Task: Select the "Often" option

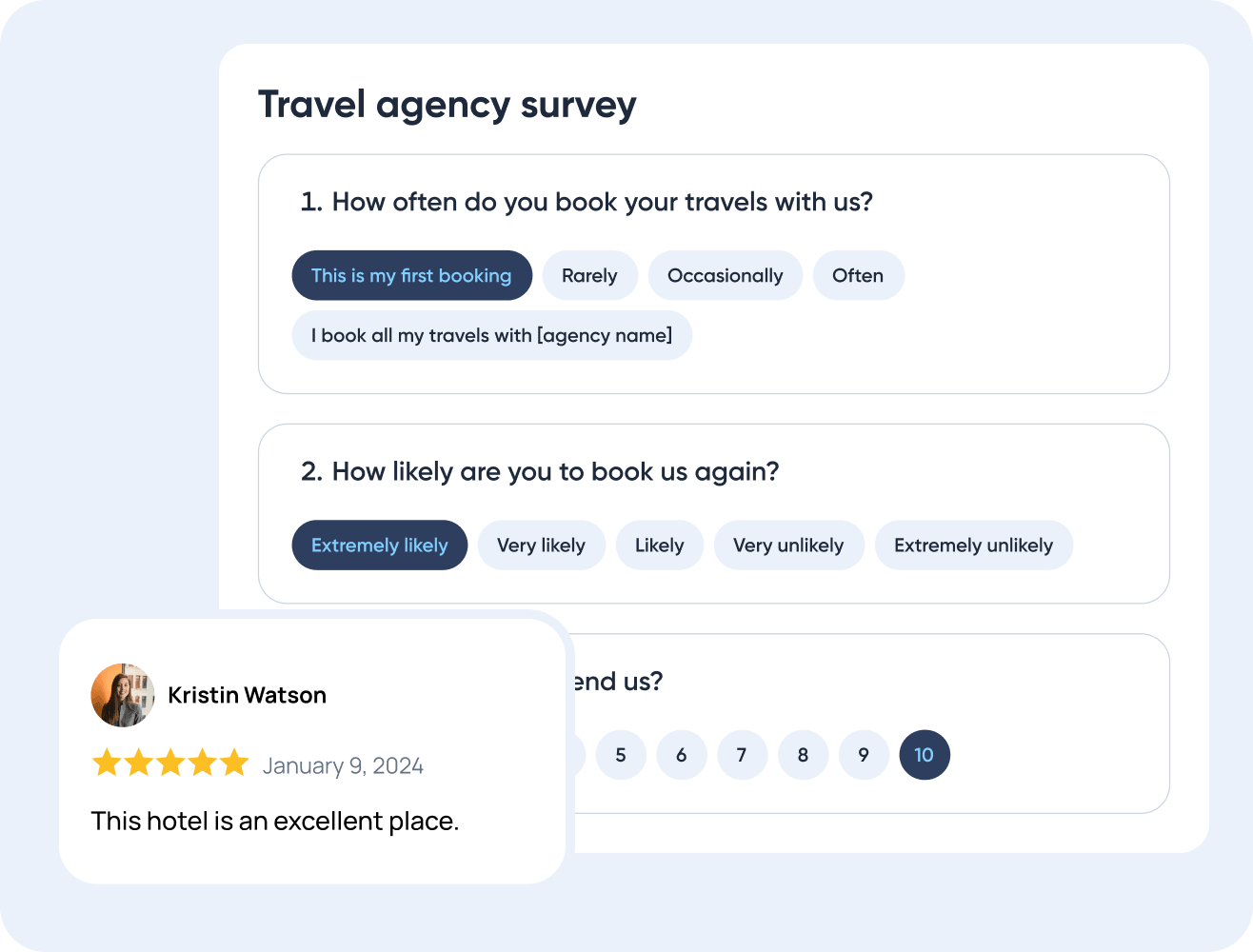Action: coord(858,275)
